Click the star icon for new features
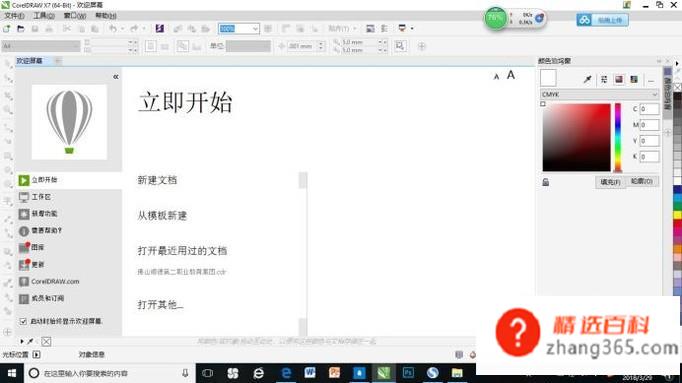This screenshot has width=682, height=383. [23, 214]
